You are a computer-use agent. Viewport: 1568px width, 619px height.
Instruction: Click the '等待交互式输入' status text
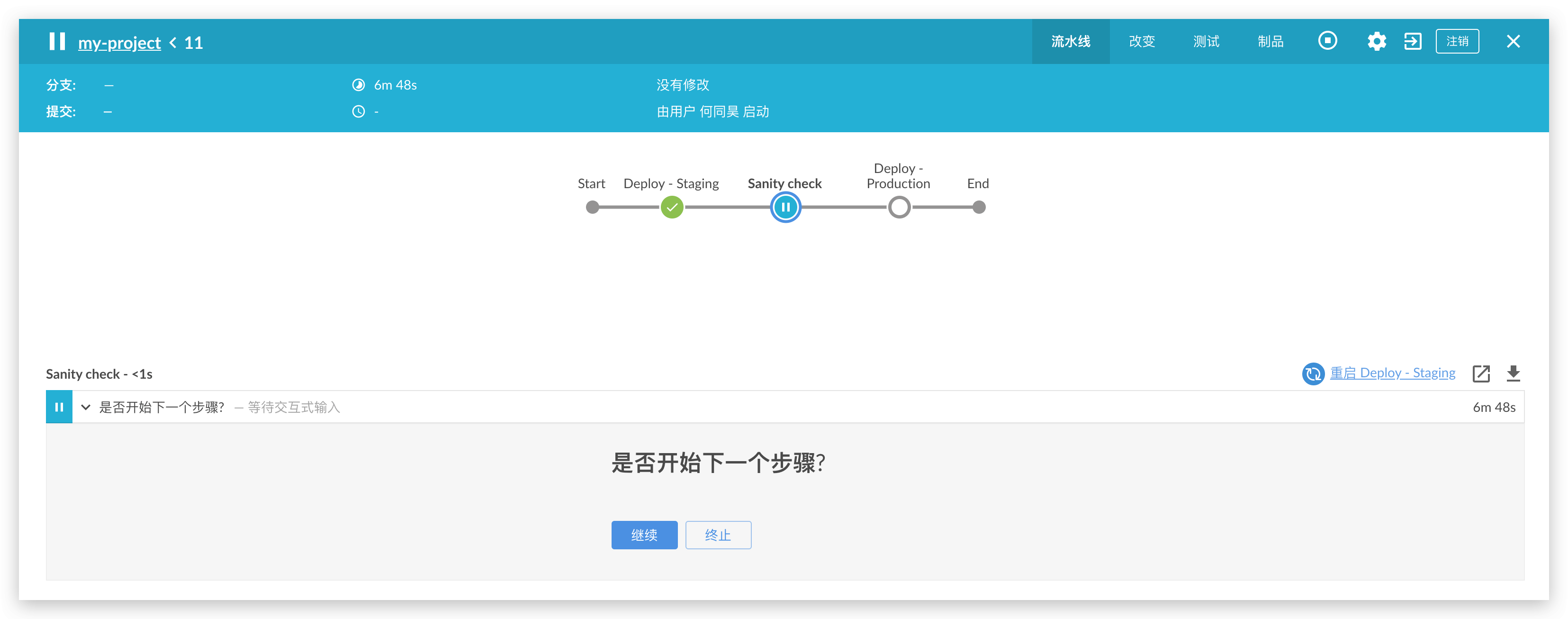(293, 407)
